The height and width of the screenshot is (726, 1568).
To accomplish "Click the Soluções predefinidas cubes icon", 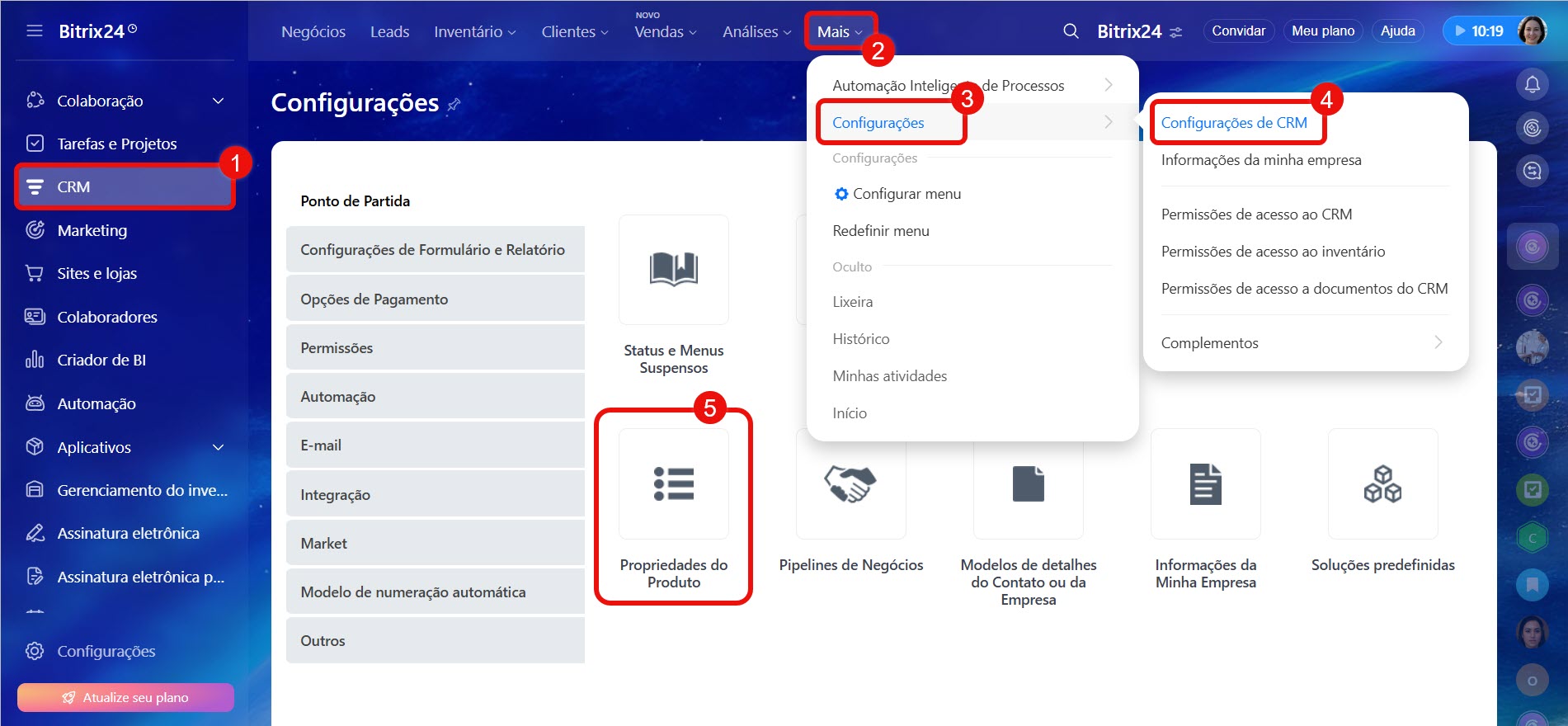I will click(1382, 484).
